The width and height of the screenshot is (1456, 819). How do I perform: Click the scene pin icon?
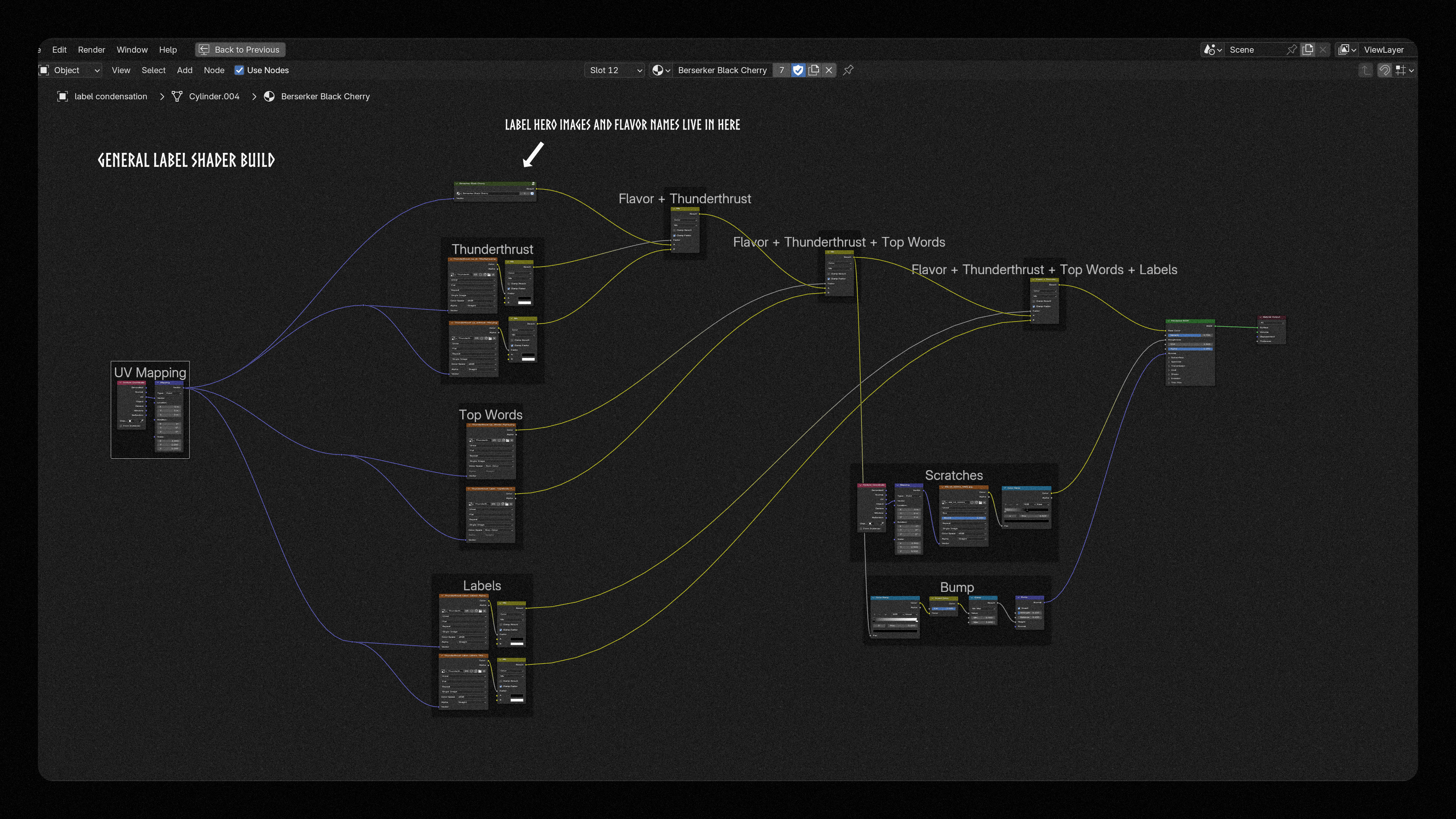(x=1291, y=50)
